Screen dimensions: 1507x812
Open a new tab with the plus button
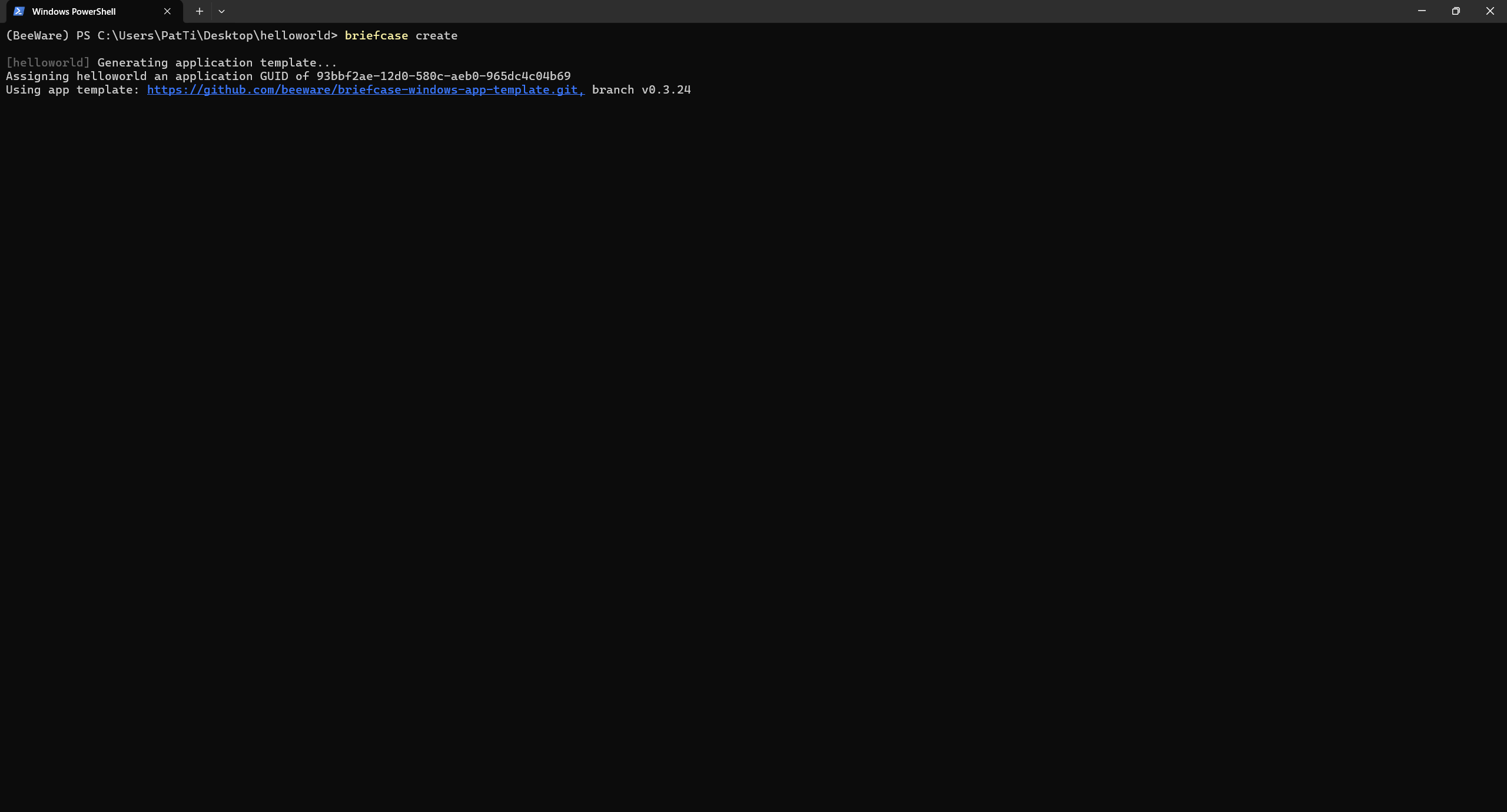(x=200, y=11)
